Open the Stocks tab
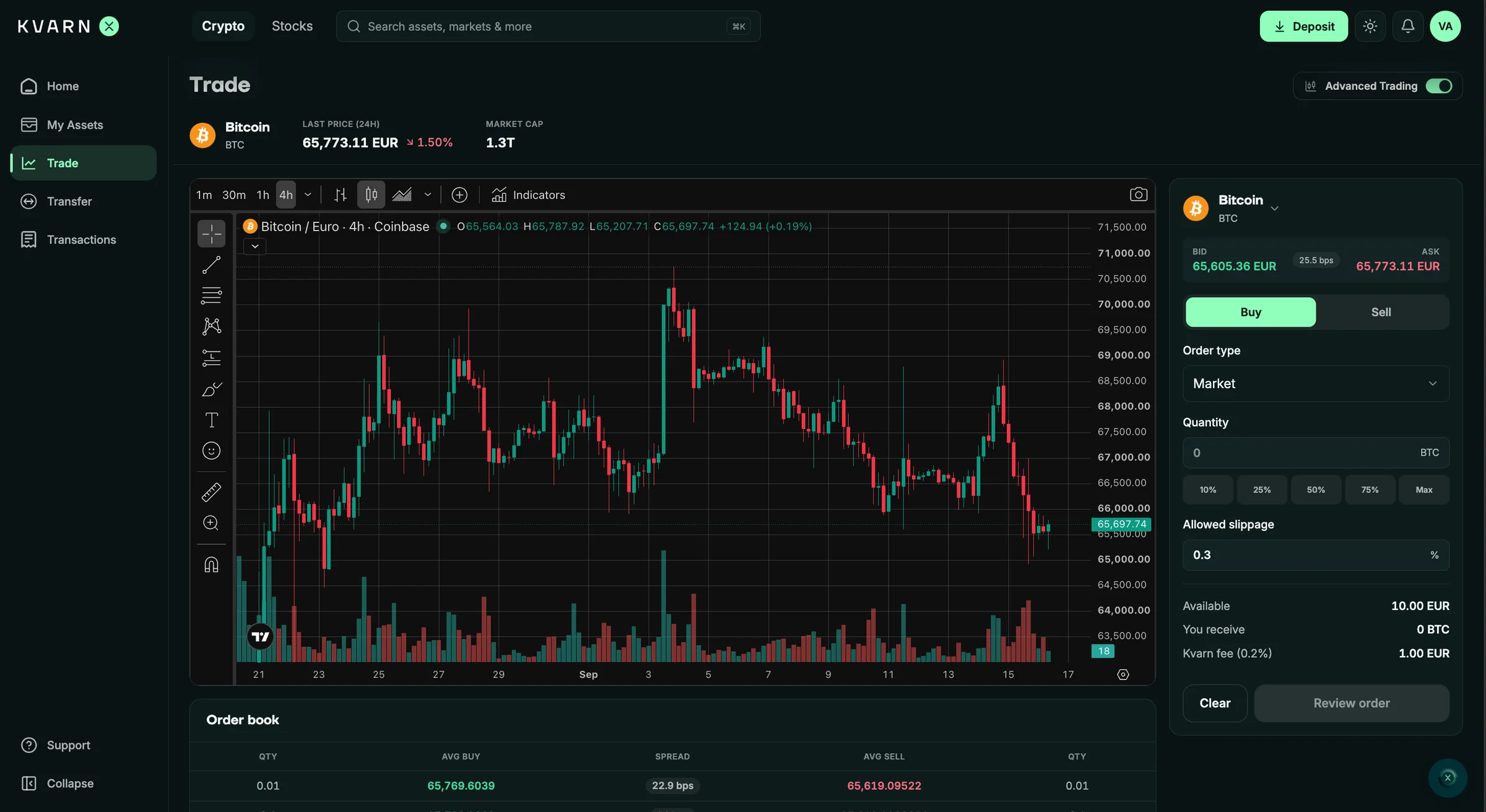Viewport: 1486px width, 812px height. click(x=292, y=26)
